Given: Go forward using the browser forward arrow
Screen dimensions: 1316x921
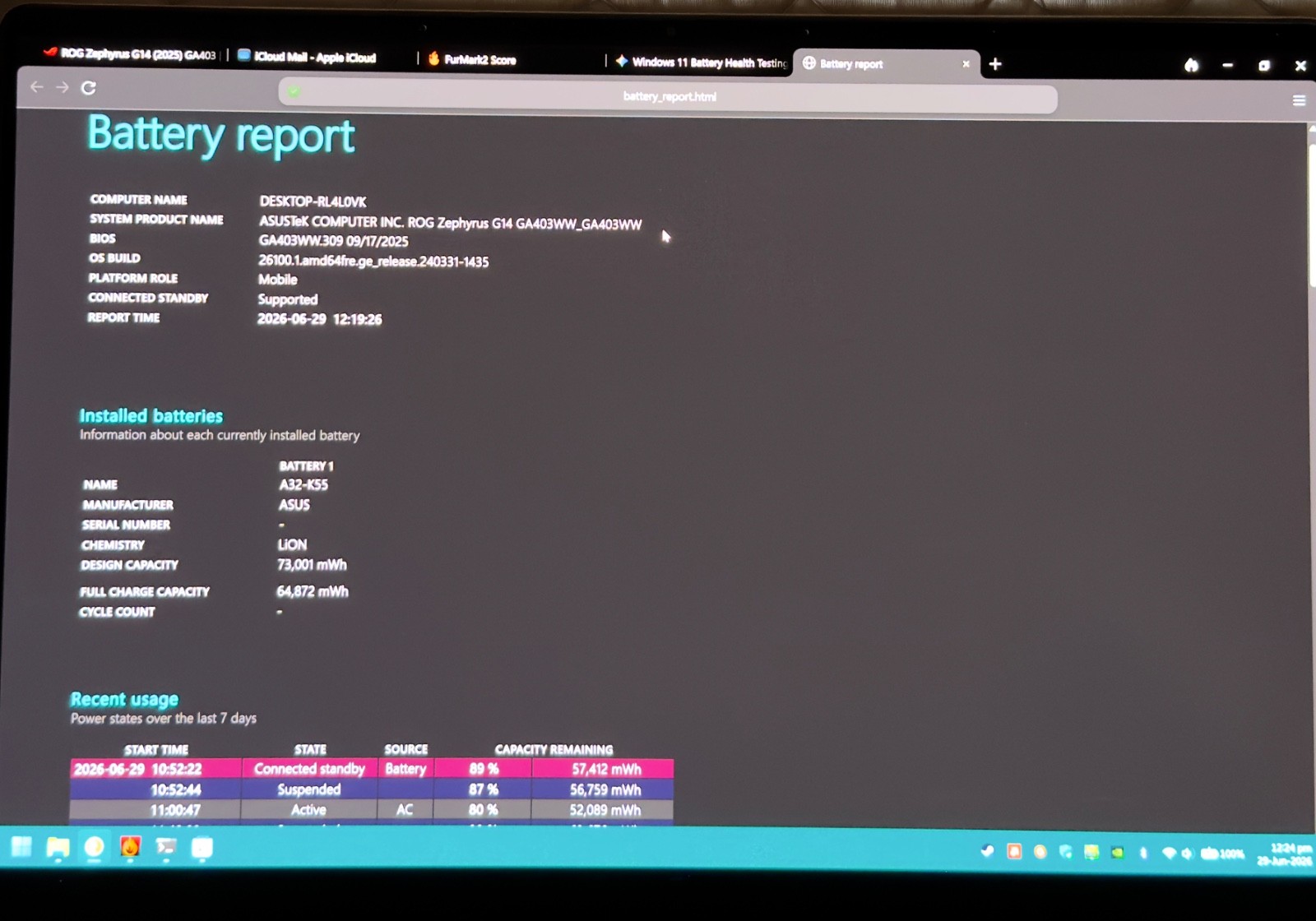Looking at the screenshot, I should tap(63, 86).
